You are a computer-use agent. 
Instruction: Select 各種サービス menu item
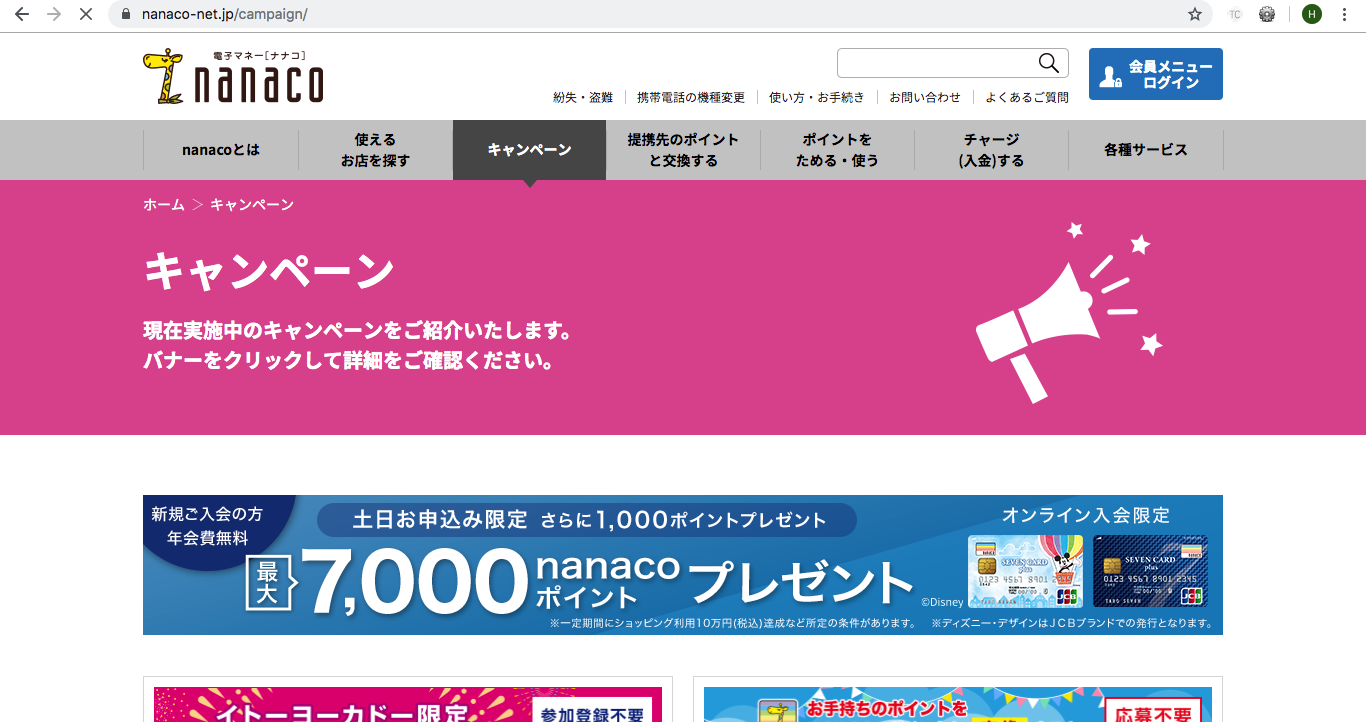click(1146, 150)
